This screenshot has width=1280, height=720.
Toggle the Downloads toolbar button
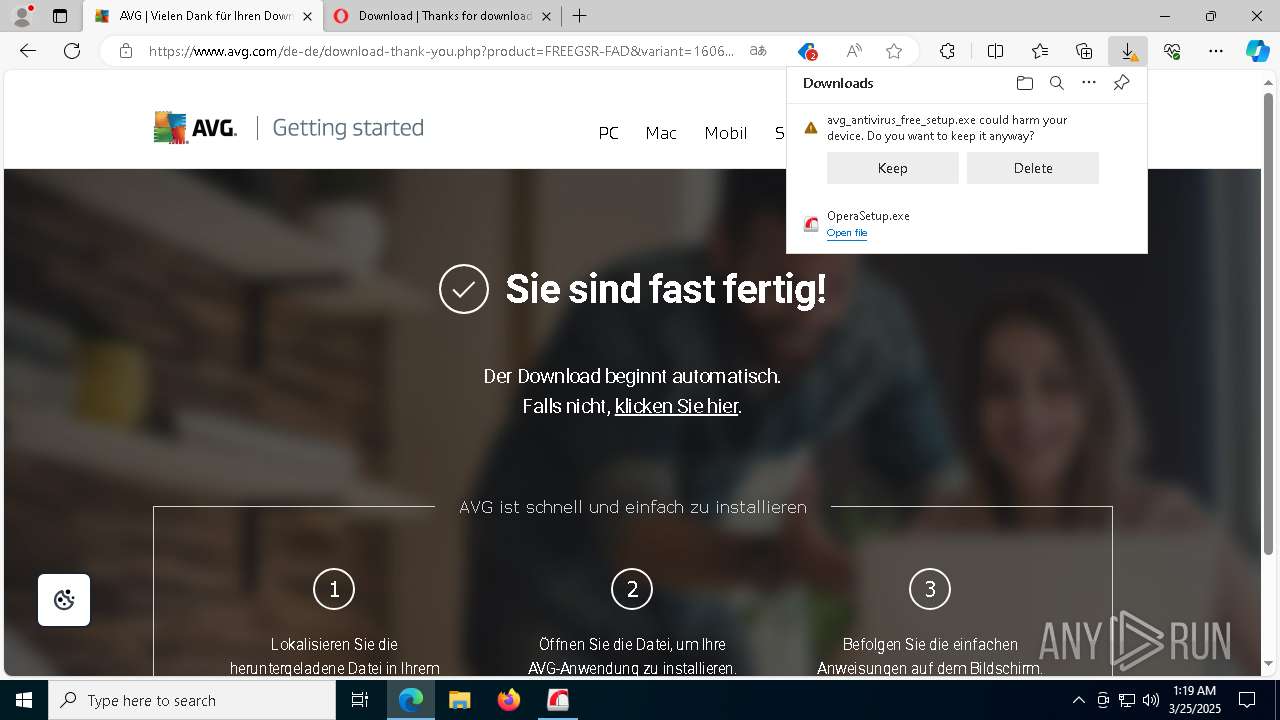click(1128, 51)
